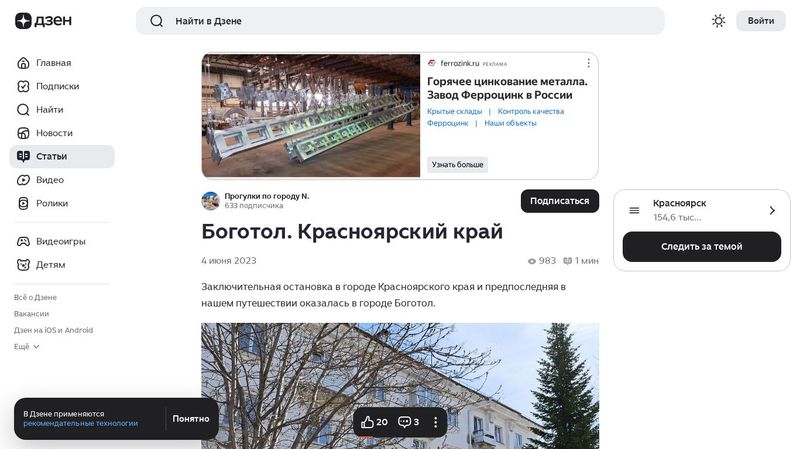Screen dimensions: 800x449
Task: Expand Красноярск topic with chevron arrow
Action: pos(772,210)
